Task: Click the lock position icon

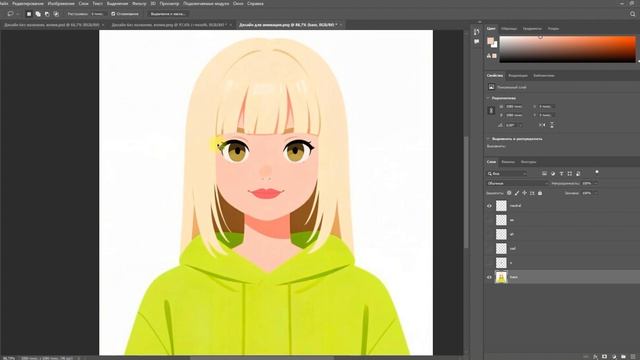Action: 524,193
